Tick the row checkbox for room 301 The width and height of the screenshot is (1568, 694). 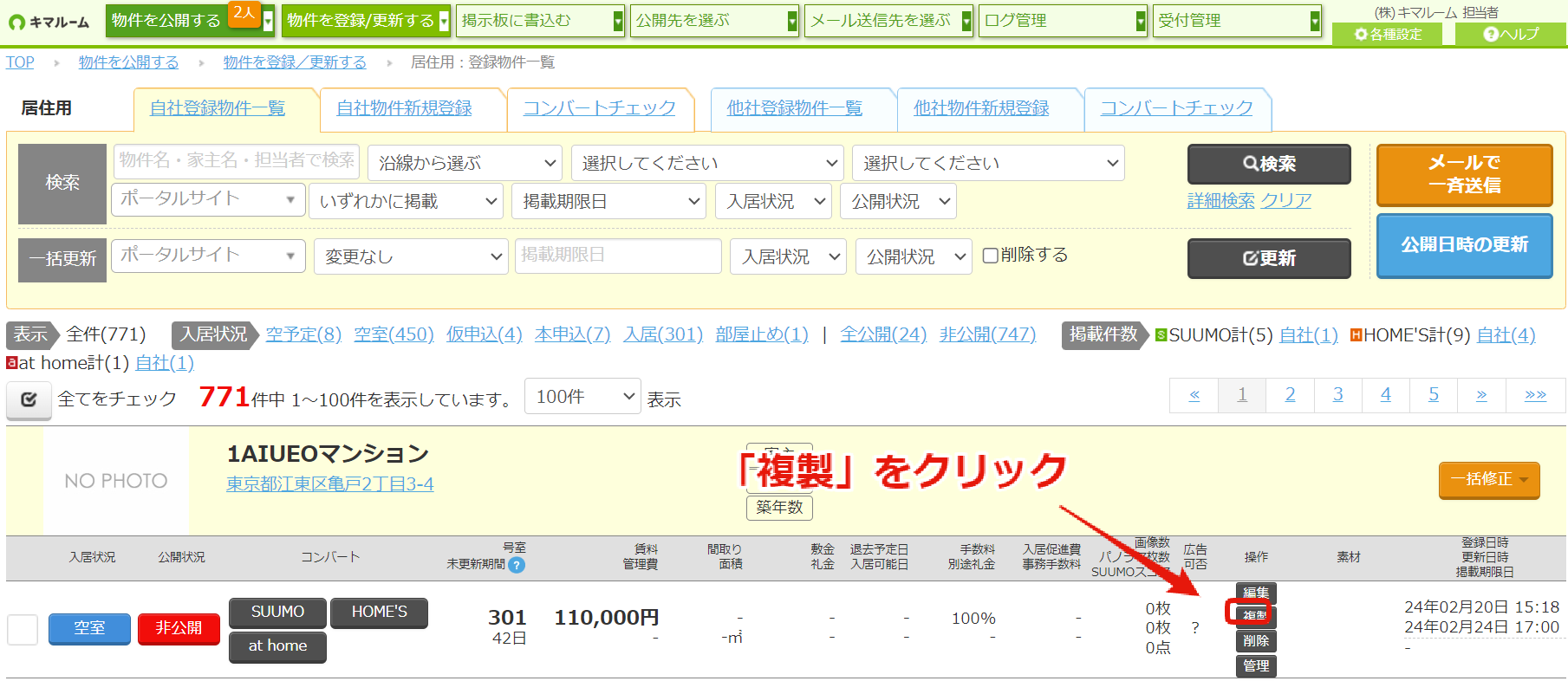tap(23, 629)
